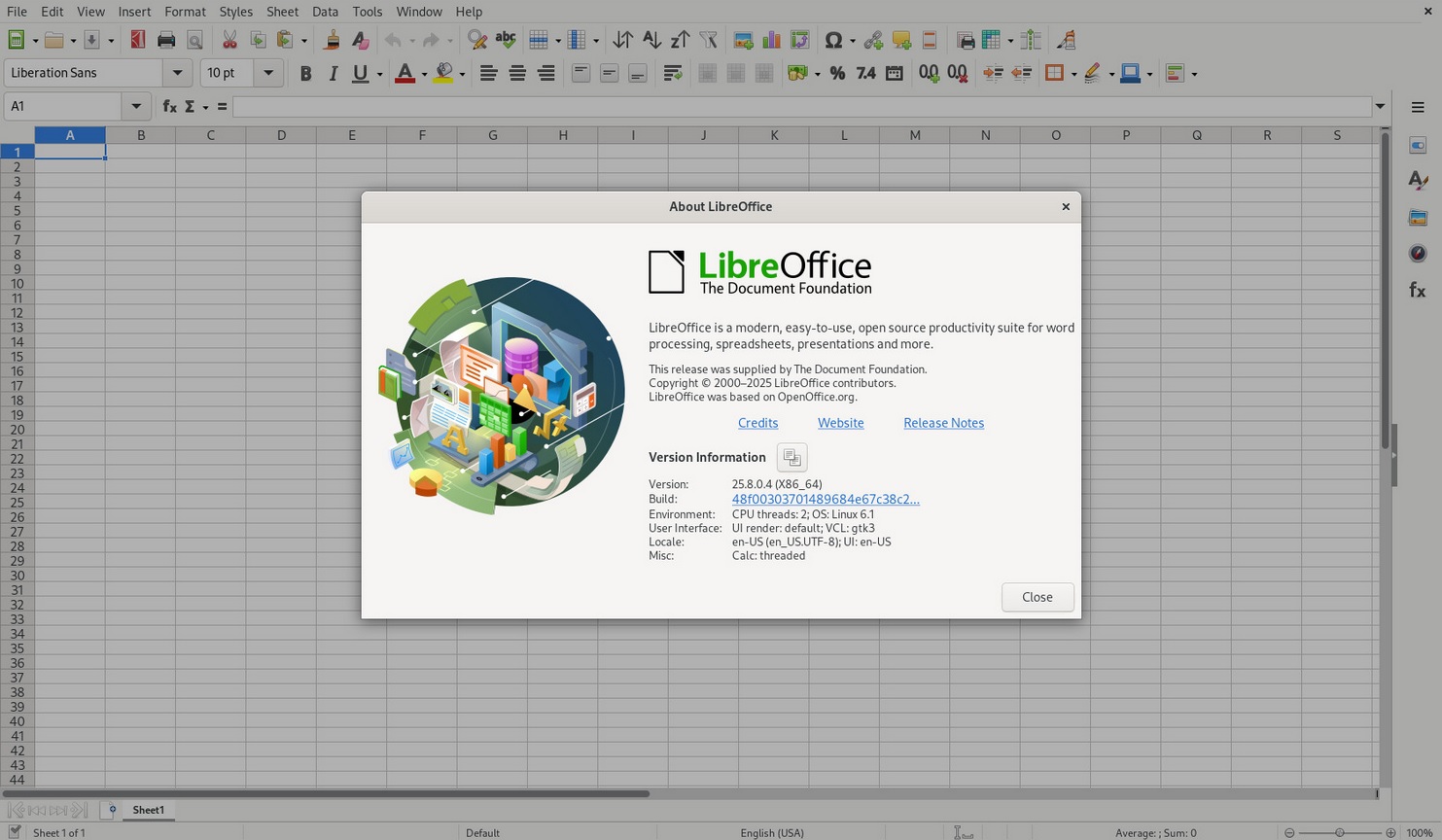
Task: Open the Credits link
Action: point(757,423)
